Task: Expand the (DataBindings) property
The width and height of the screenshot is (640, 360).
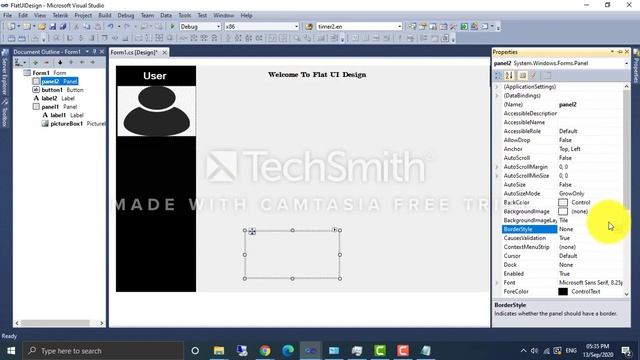Action: [497, 96]
